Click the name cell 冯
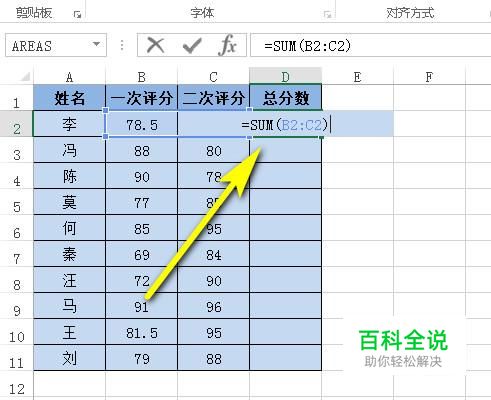 tap(69, 150)
